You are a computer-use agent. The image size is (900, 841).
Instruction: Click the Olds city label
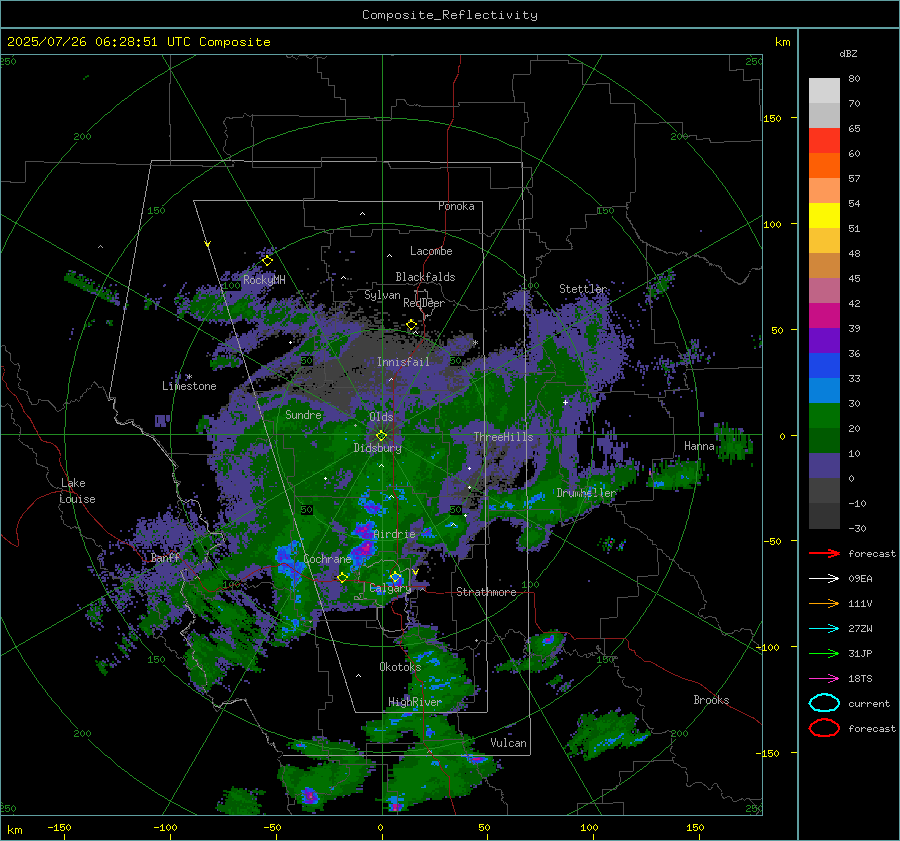point(381,417)
